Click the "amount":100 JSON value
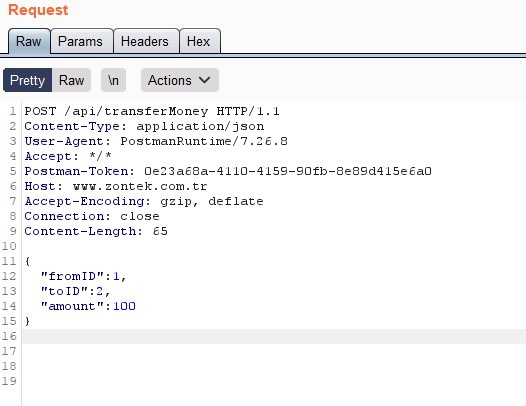Viewport: 526px width, 406px height. 124,306
